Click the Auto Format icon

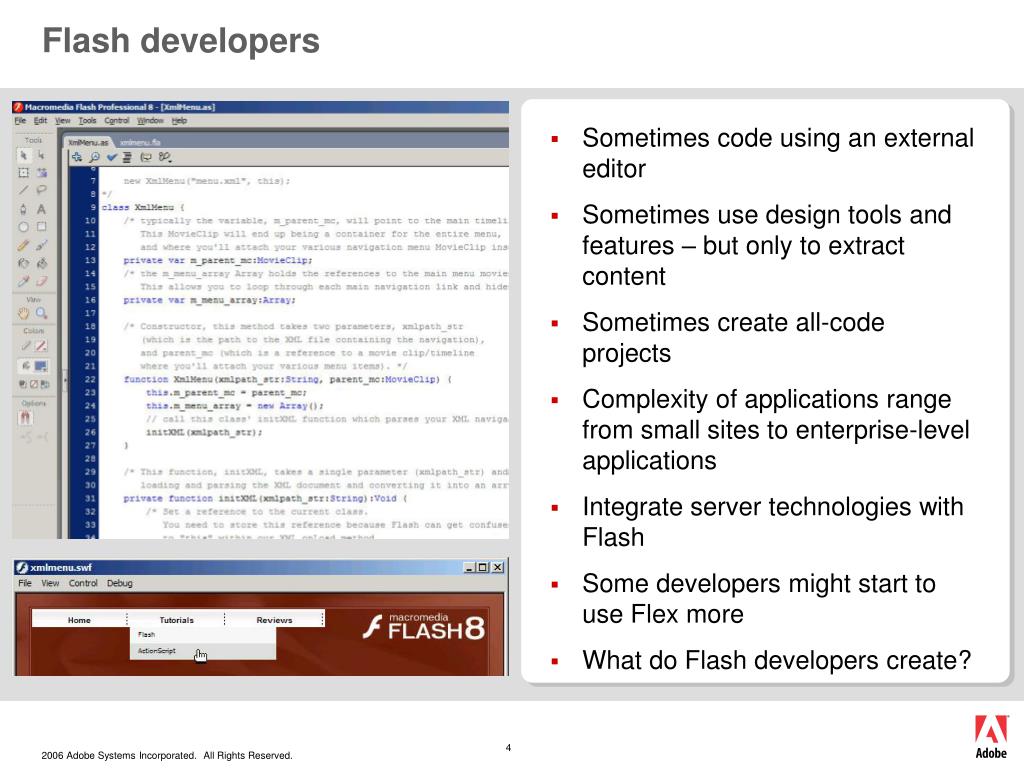(127, 157)
